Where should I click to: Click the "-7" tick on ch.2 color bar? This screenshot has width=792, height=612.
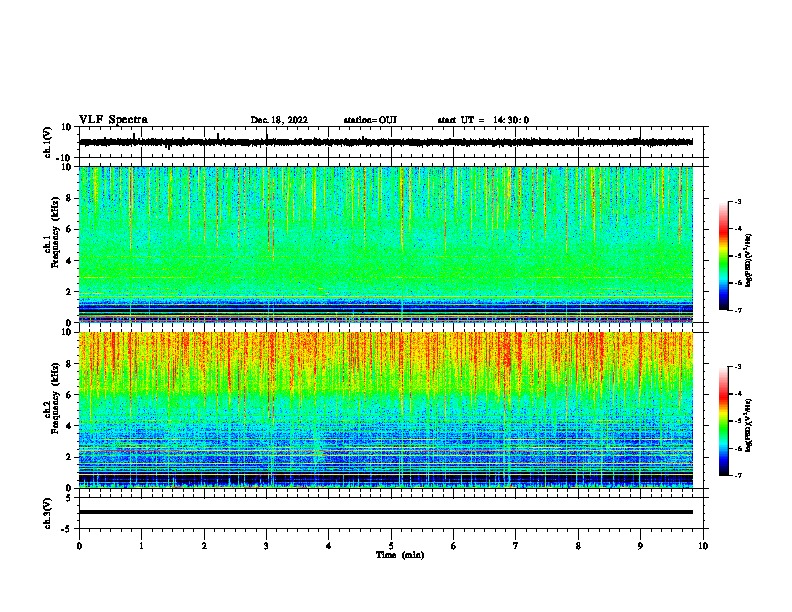pyautogui.click(x=737, y=475)
